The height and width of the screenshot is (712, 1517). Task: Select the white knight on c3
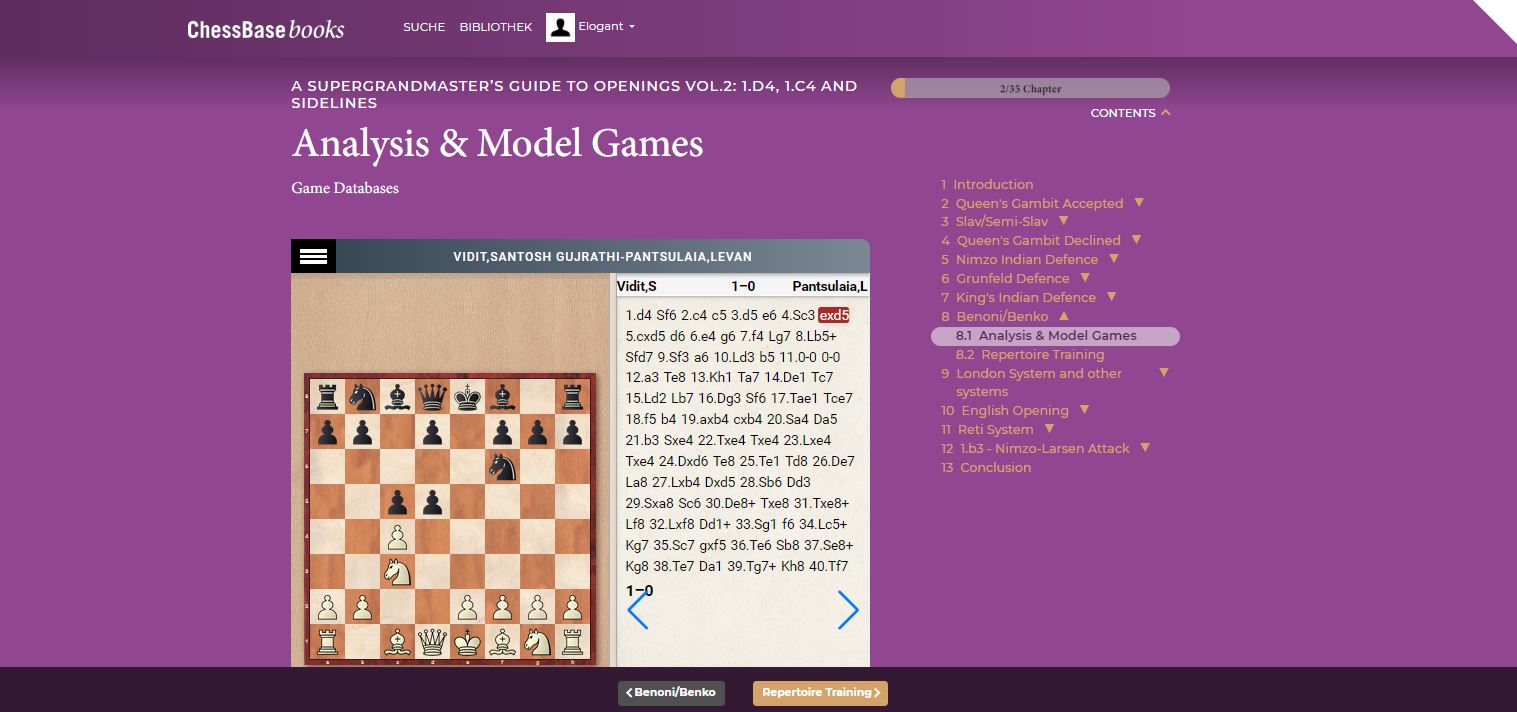[397, 571]
